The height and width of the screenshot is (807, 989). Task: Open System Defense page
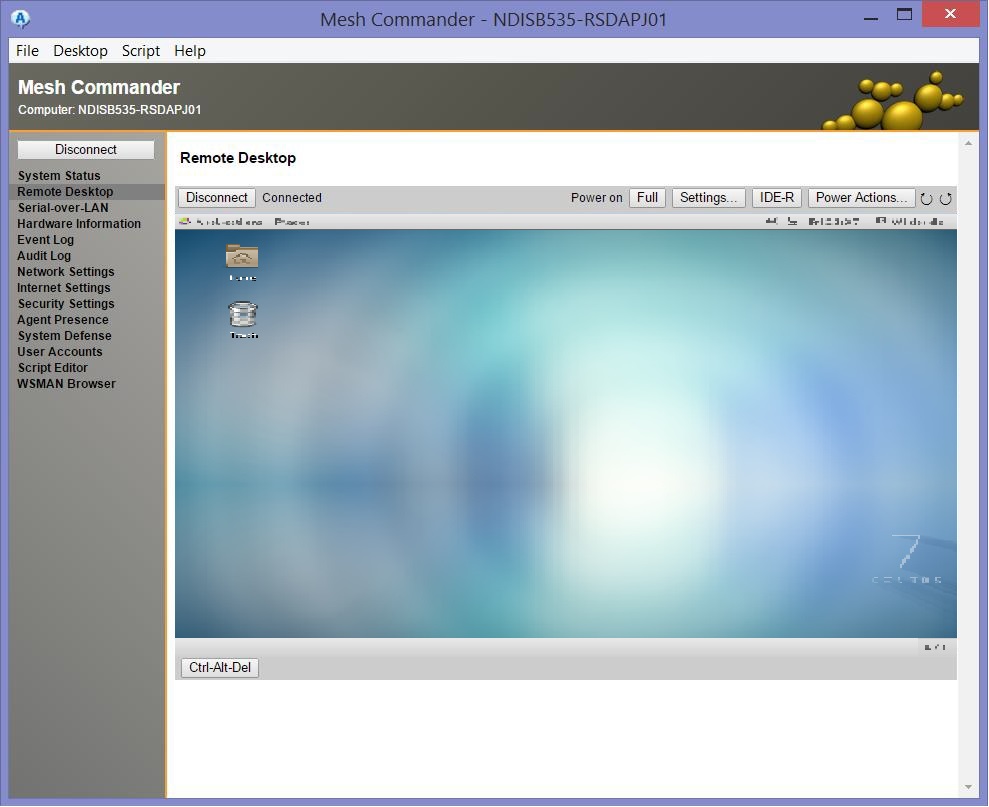[64, 336]
